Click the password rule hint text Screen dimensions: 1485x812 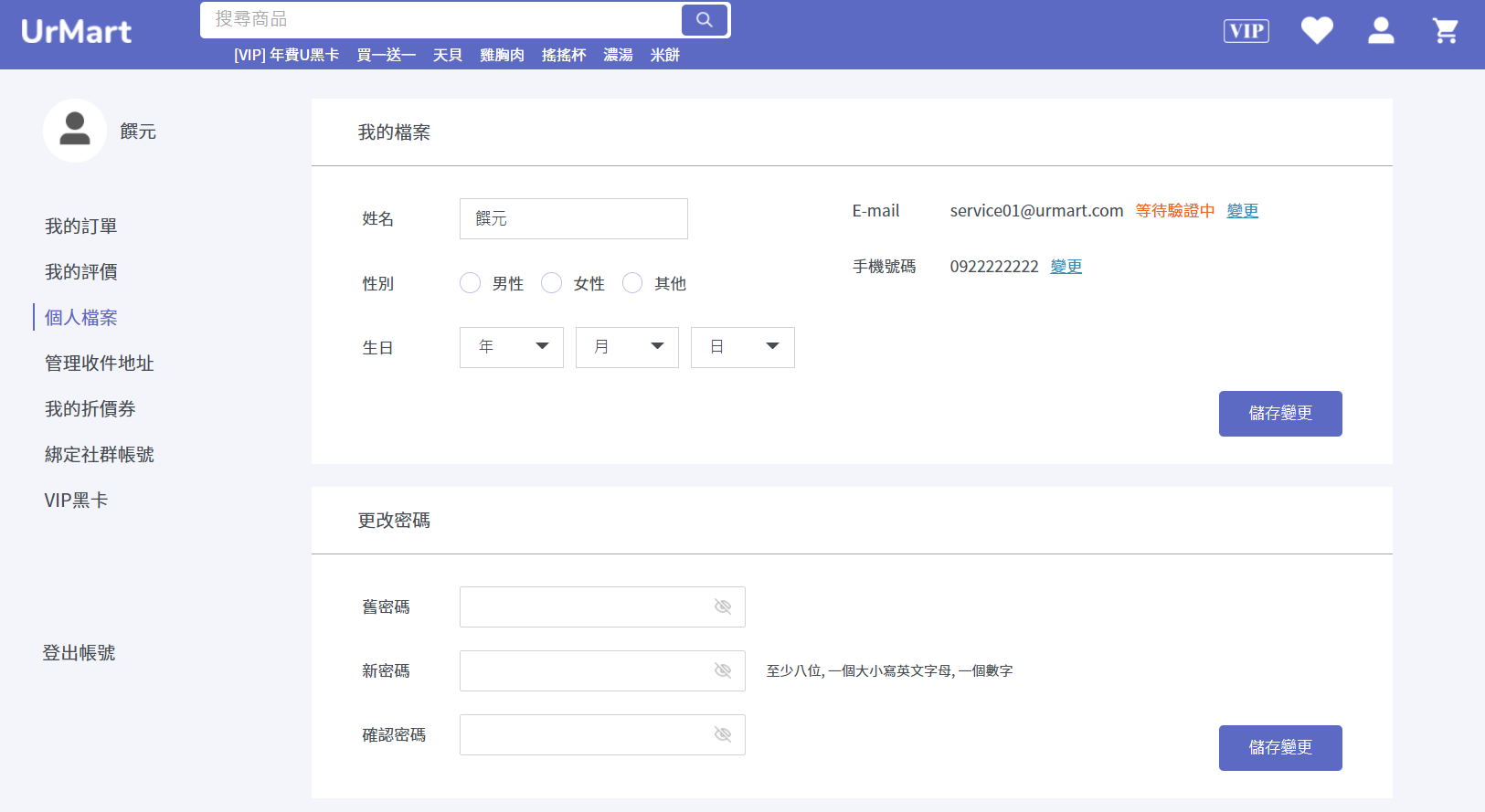click(889, 671)
